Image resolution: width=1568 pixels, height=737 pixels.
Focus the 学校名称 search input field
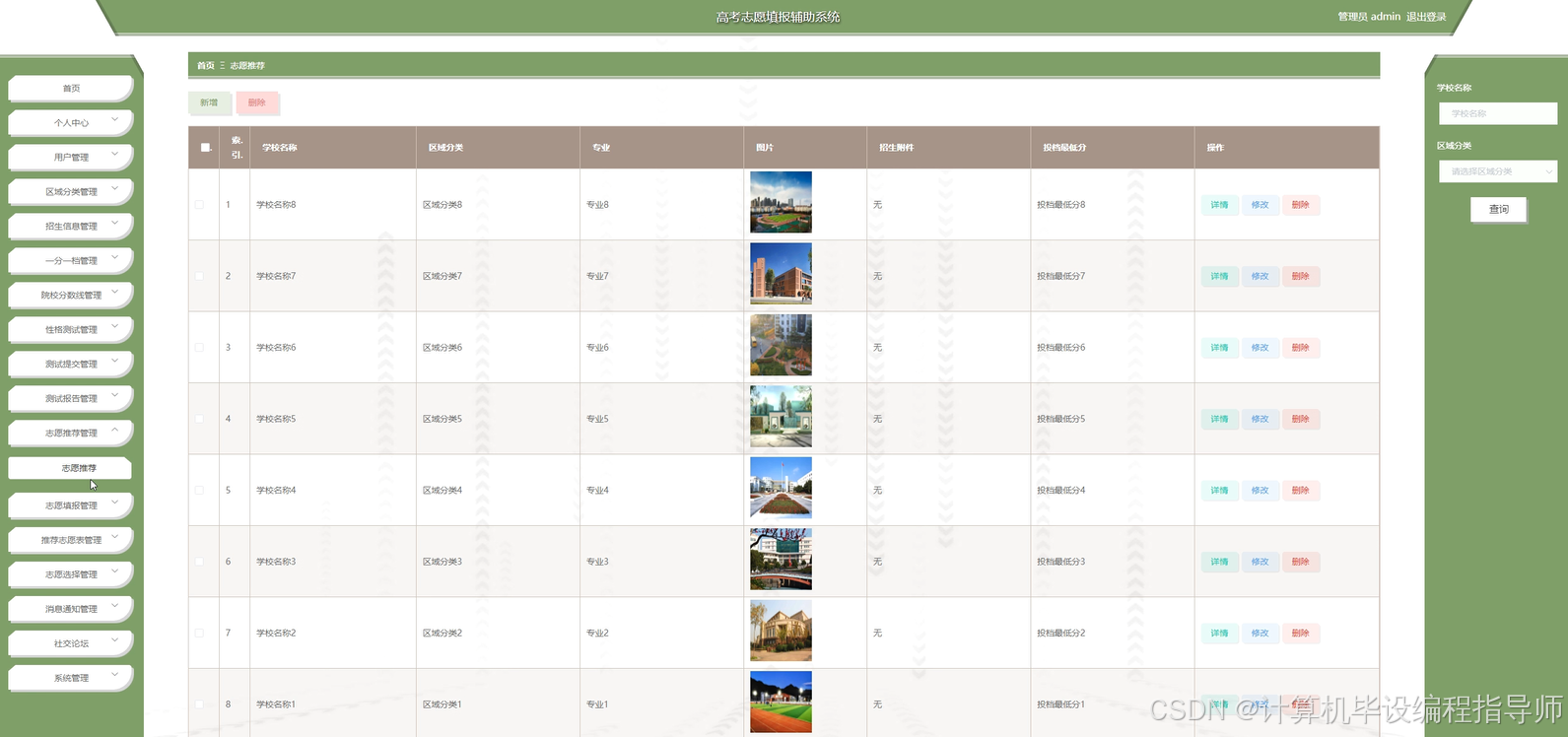pyautogui.click(x=1497, y=113)
